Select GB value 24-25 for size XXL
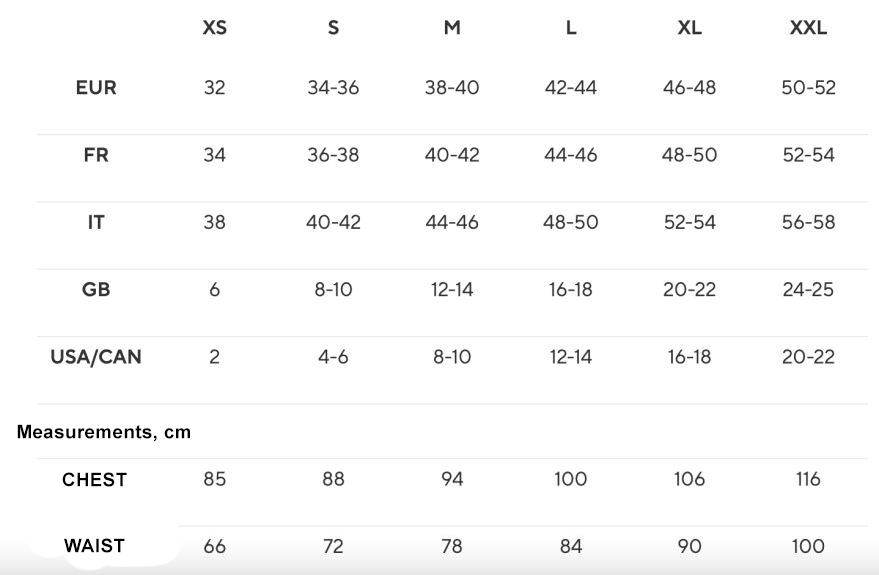Image resolution: width=879 pixels, height=575 pixels. click(x=808, y=290)
